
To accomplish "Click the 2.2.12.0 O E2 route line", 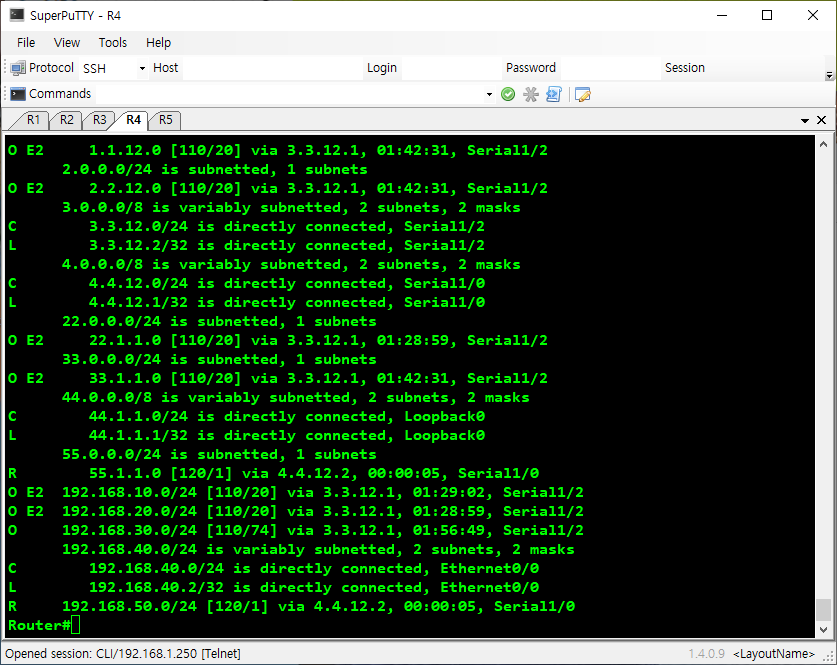I will [278, 188].
